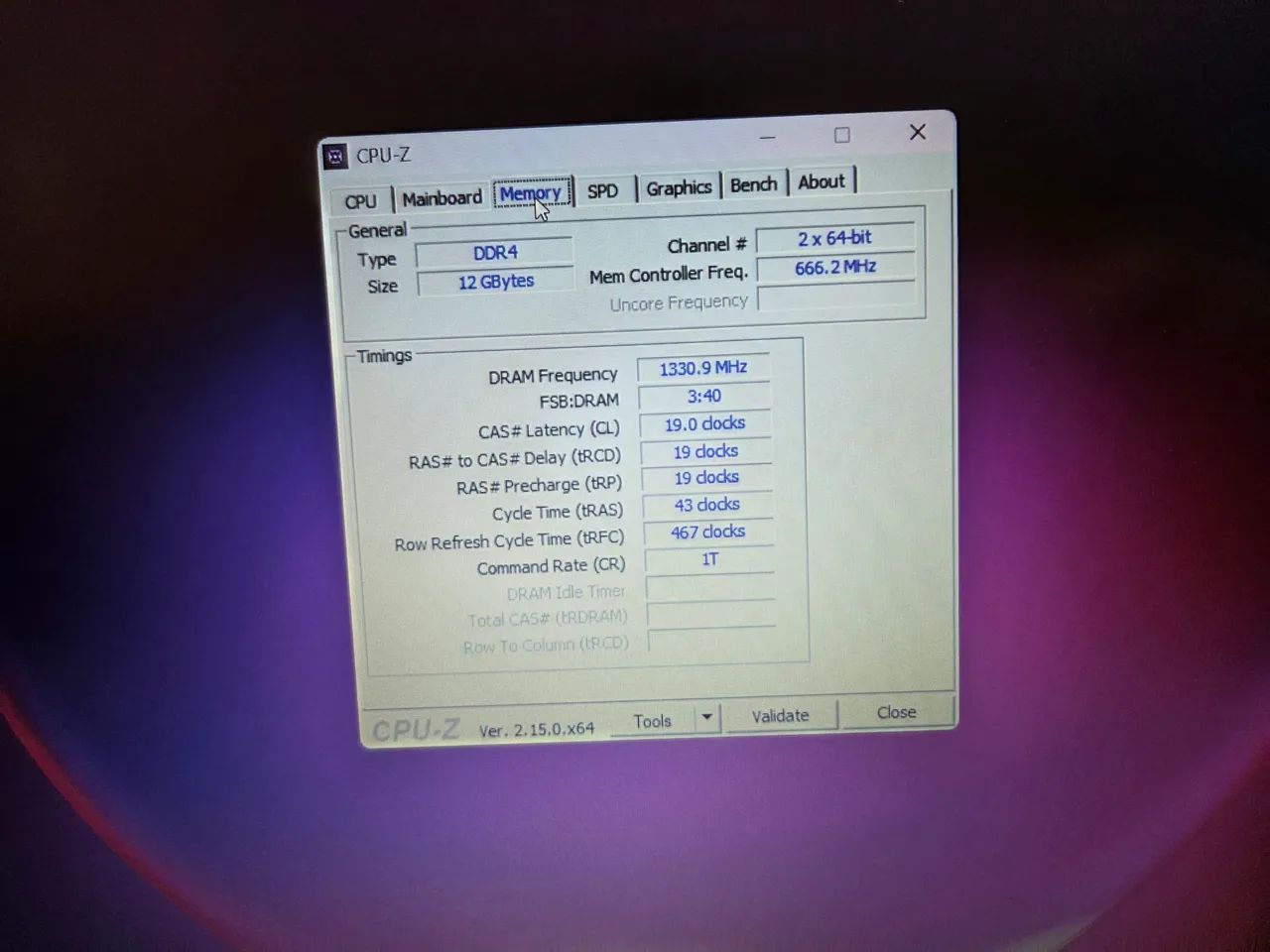Click the Command Rate (CR) label
The image size is (1270, 952).
tap(551, 566)
